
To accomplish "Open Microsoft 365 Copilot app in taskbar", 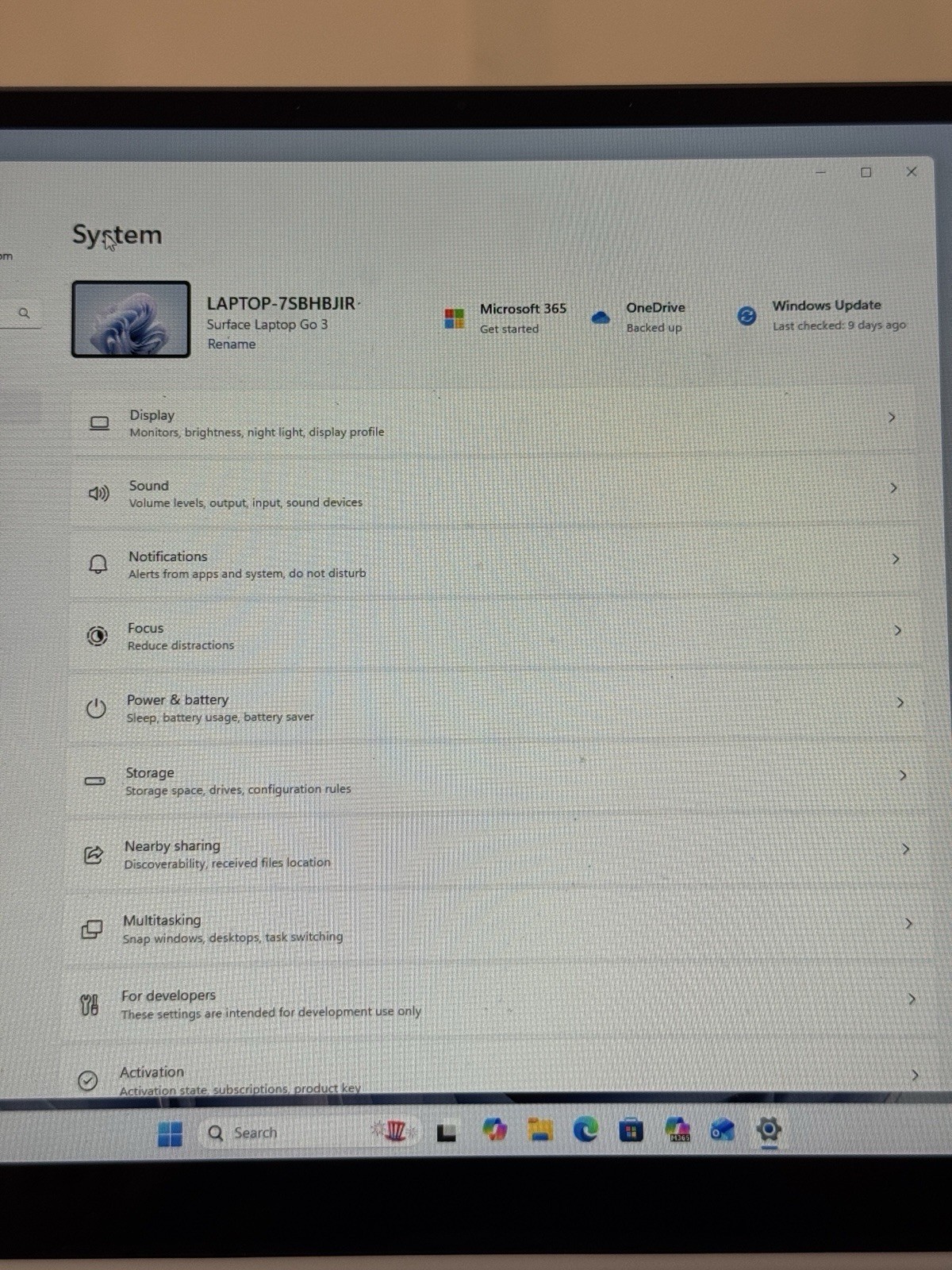I will click(678, 1130).
